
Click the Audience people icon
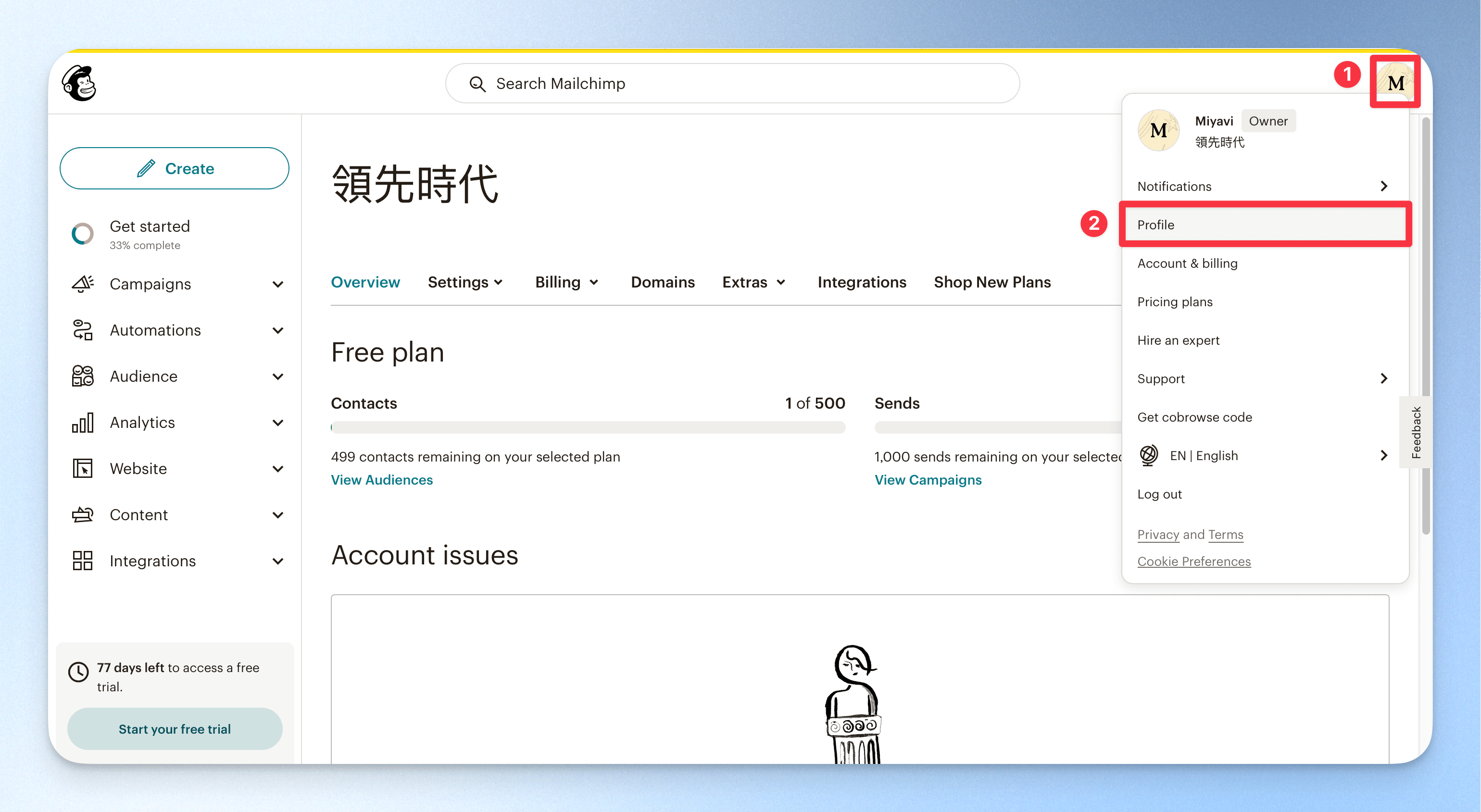tap(82, 376)
